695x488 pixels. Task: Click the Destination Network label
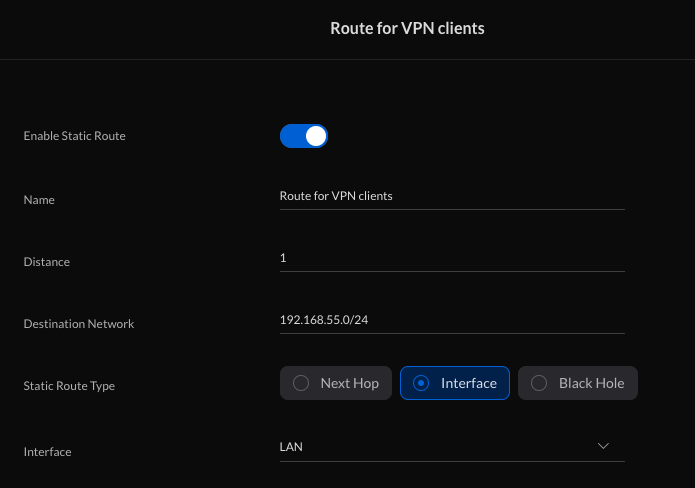79,324
